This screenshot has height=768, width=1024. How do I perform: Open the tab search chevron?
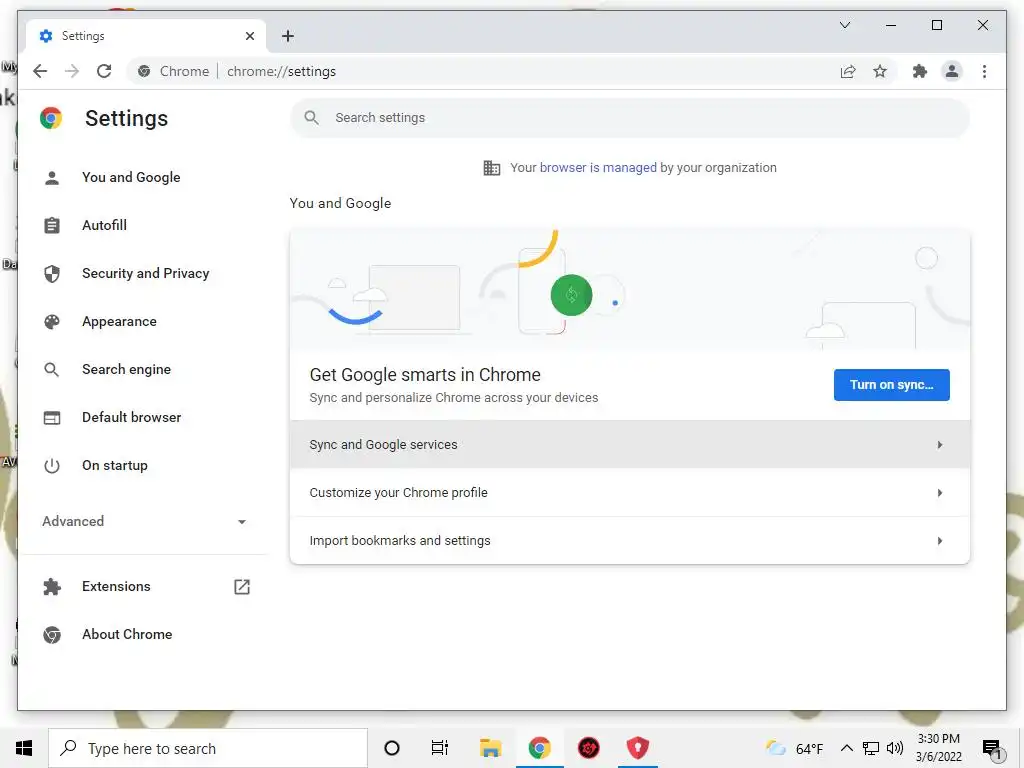[x=844, y=25]
